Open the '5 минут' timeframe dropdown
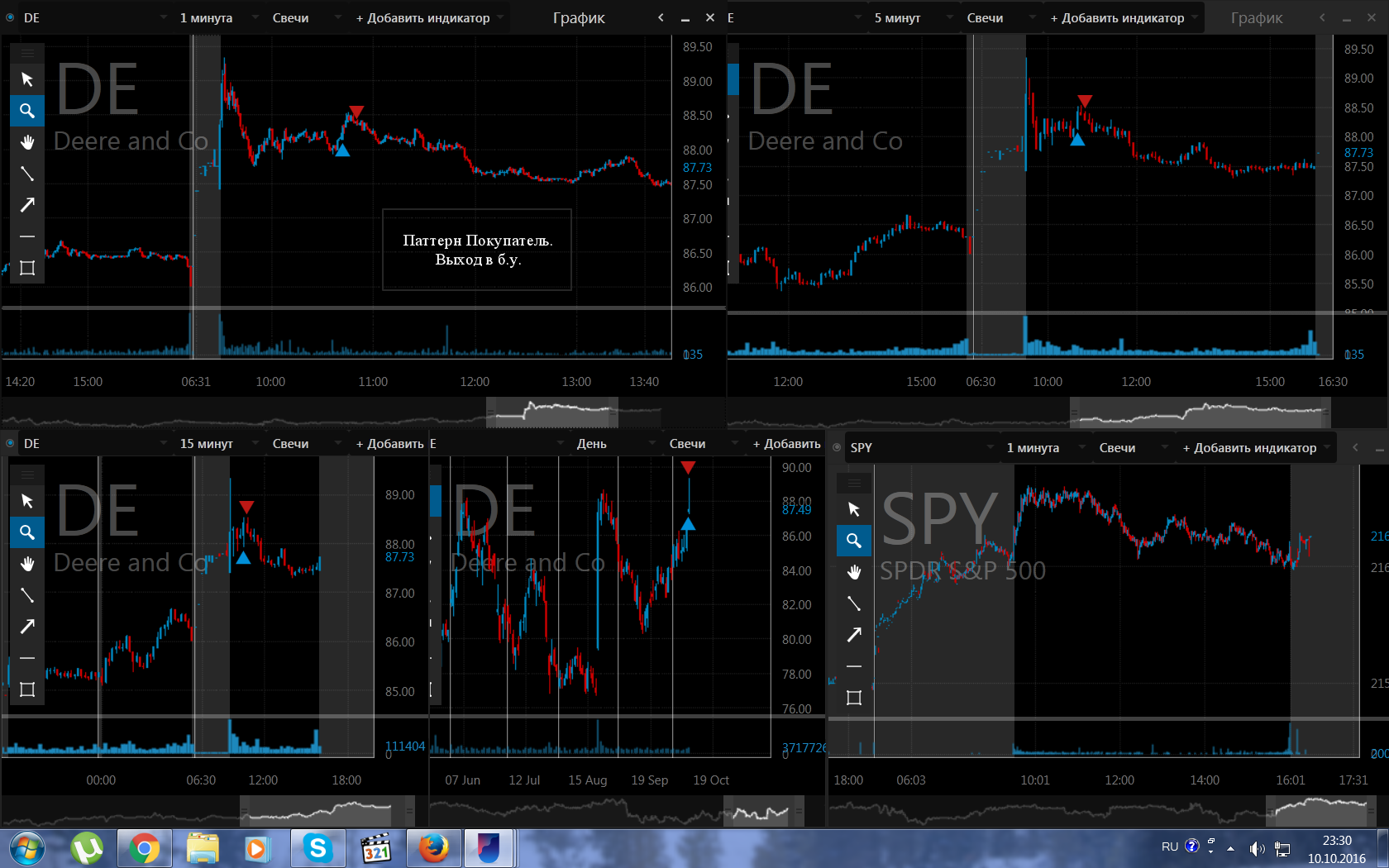This screenshot has height=868, width=1389. coord(913,17)
